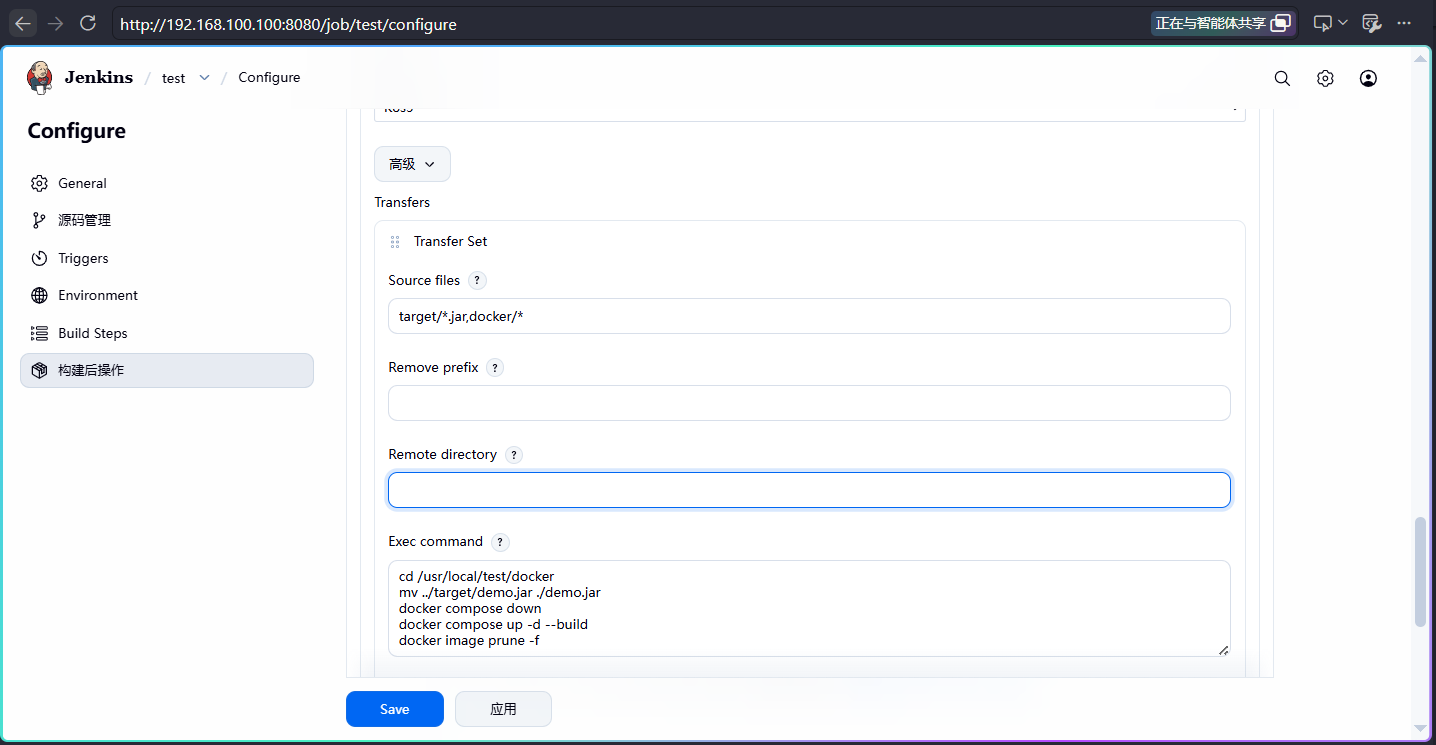Click the scrollbar down arrow
Viewport: 1436px width, 745px height.
[1420, 728]
